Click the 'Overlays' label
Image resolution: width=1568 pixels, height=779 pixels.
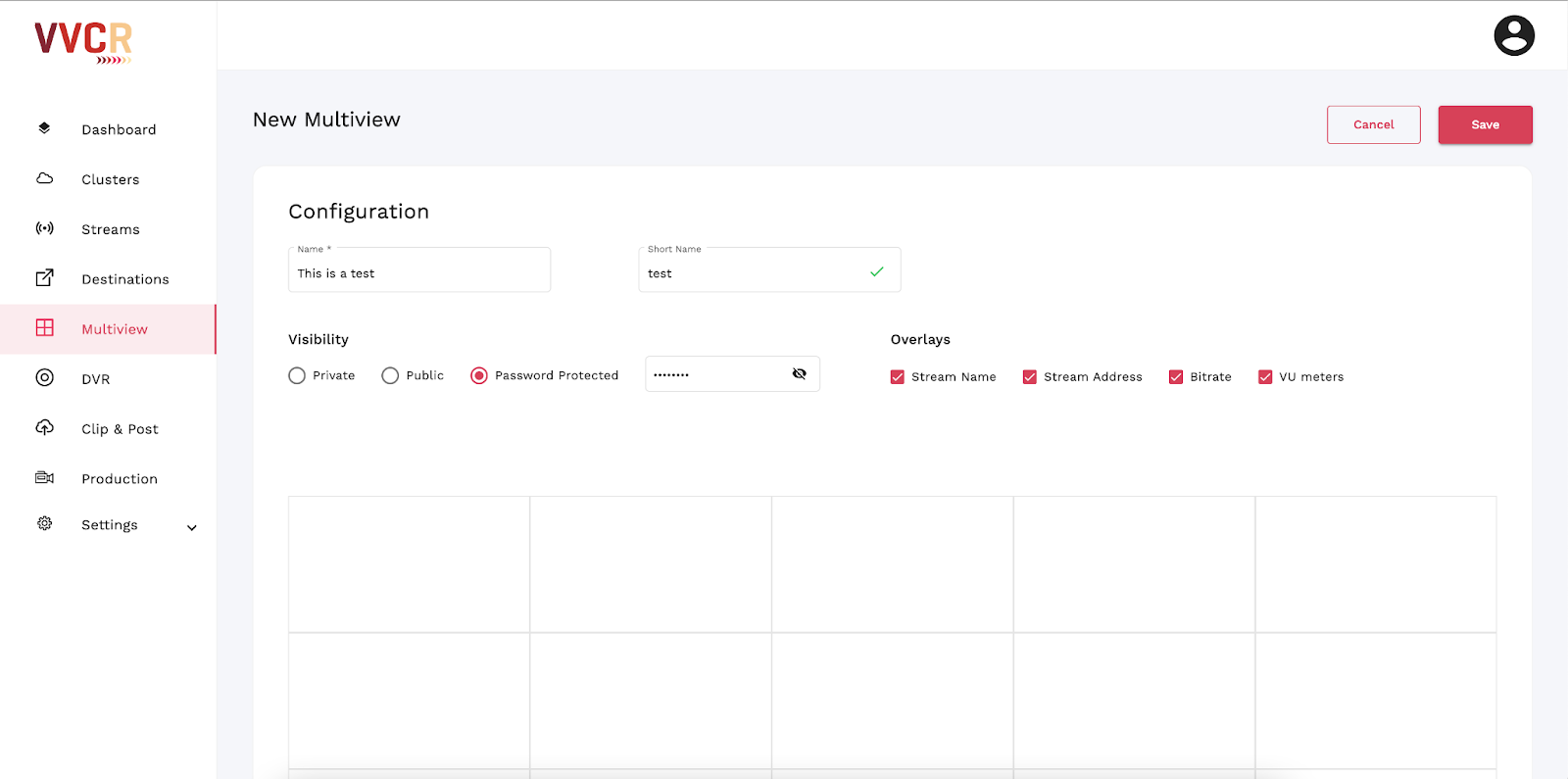point(920,339)
